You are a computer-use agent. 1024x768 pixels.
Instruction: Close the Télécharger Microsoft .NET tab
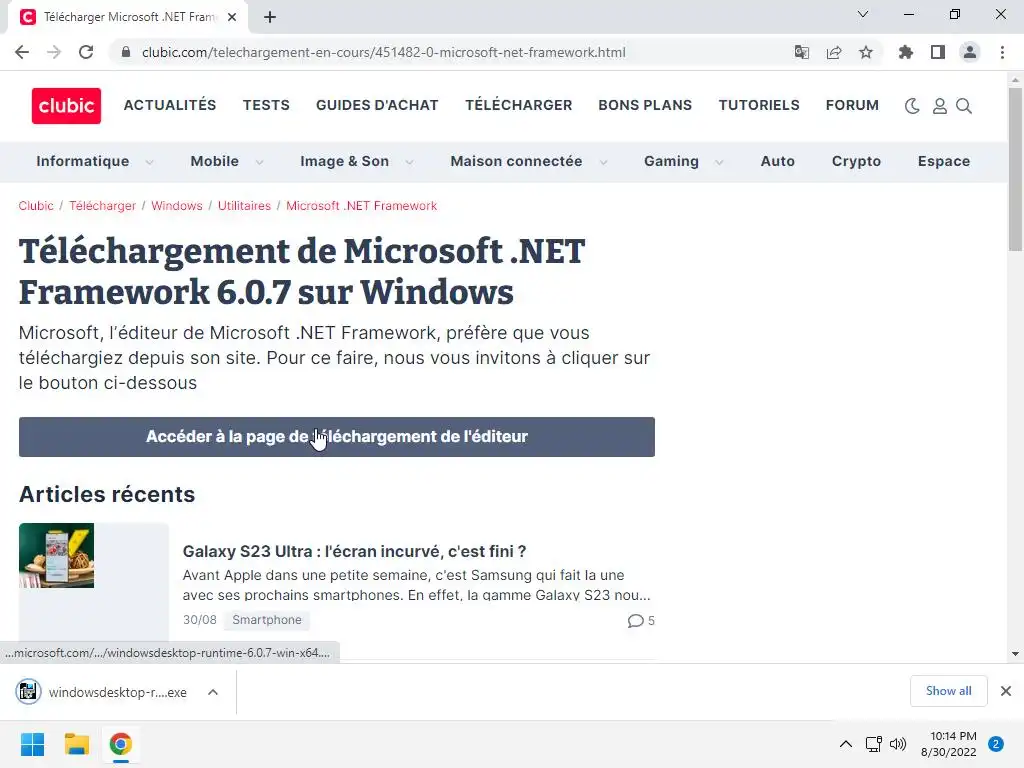(232, 17)
